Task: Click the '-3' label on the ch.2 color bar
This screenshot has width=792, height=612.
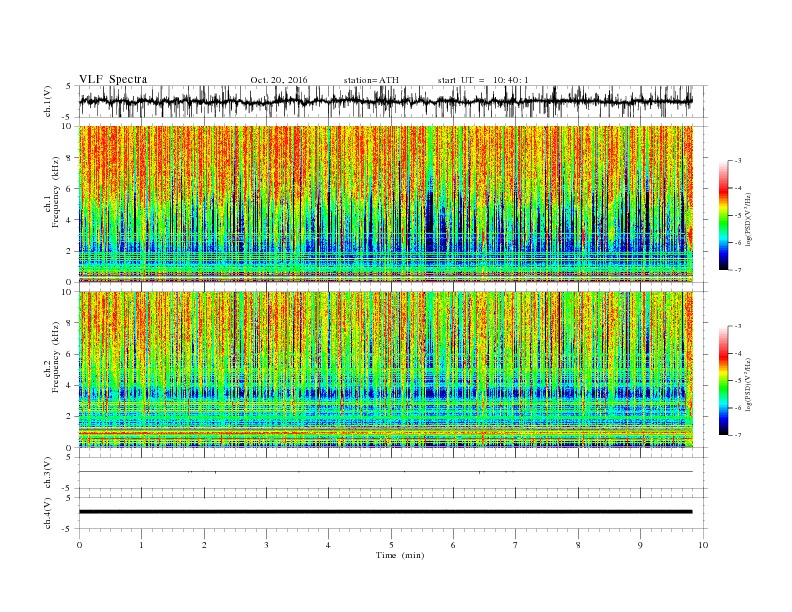Action: pyautogui.click(x=738, y=326)
